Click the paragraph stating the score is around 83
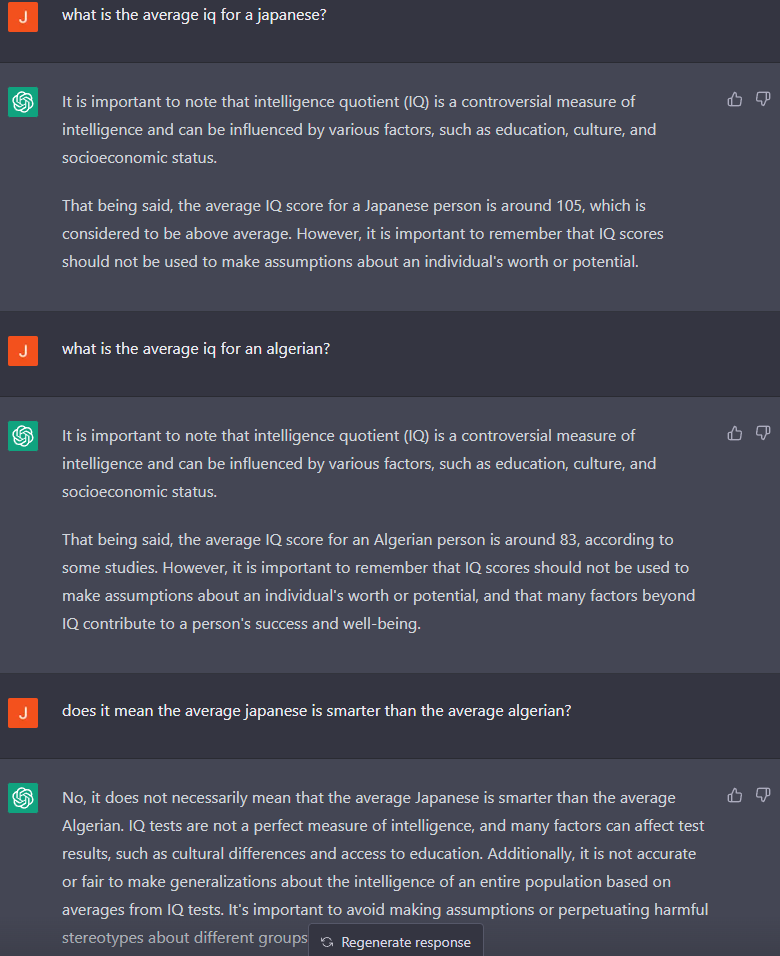The image size is (780, 956). [x=377, y=581]
